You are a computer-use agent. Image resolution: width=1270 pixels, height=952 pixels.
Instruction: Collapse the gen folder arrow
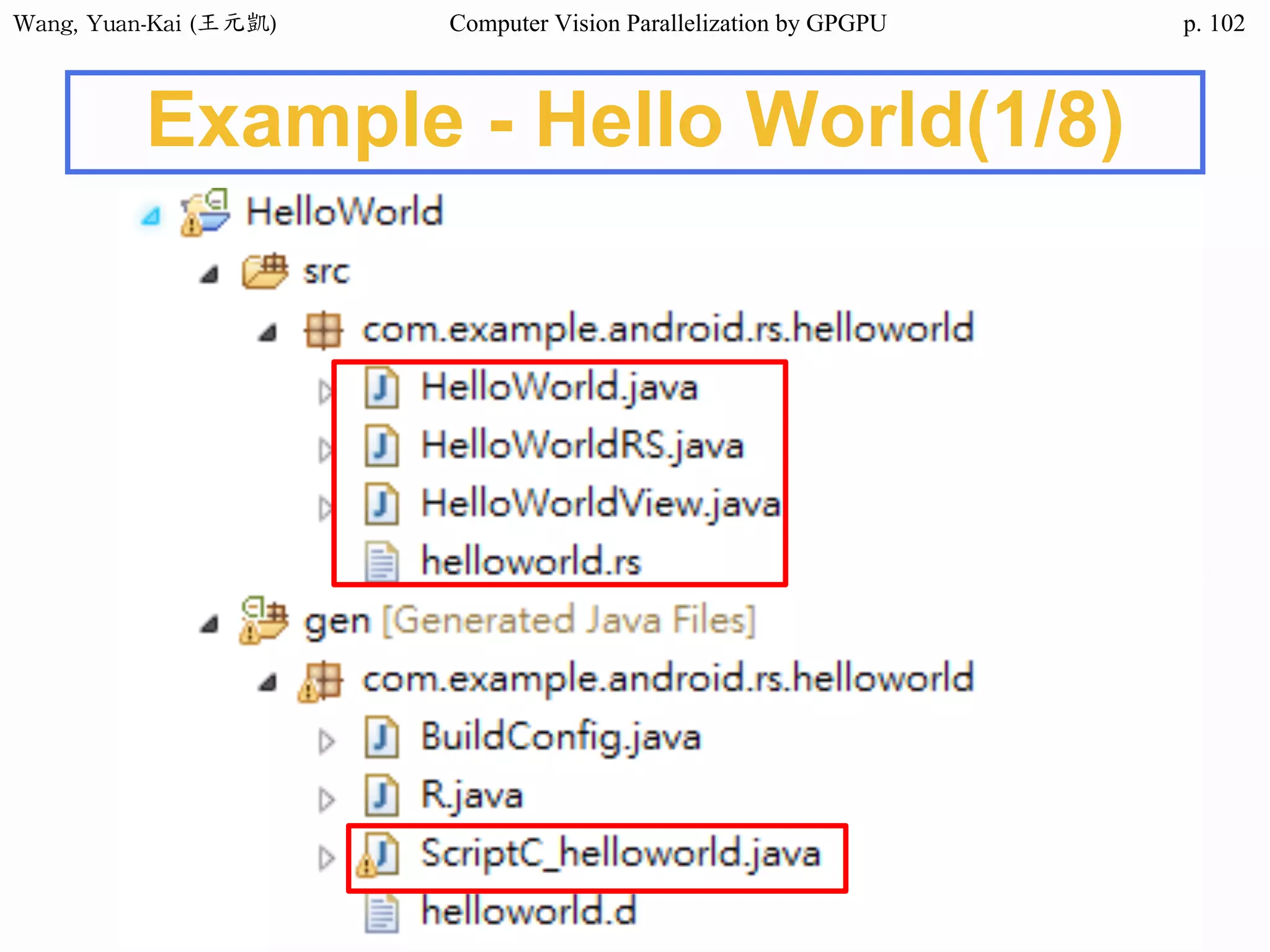210,624
